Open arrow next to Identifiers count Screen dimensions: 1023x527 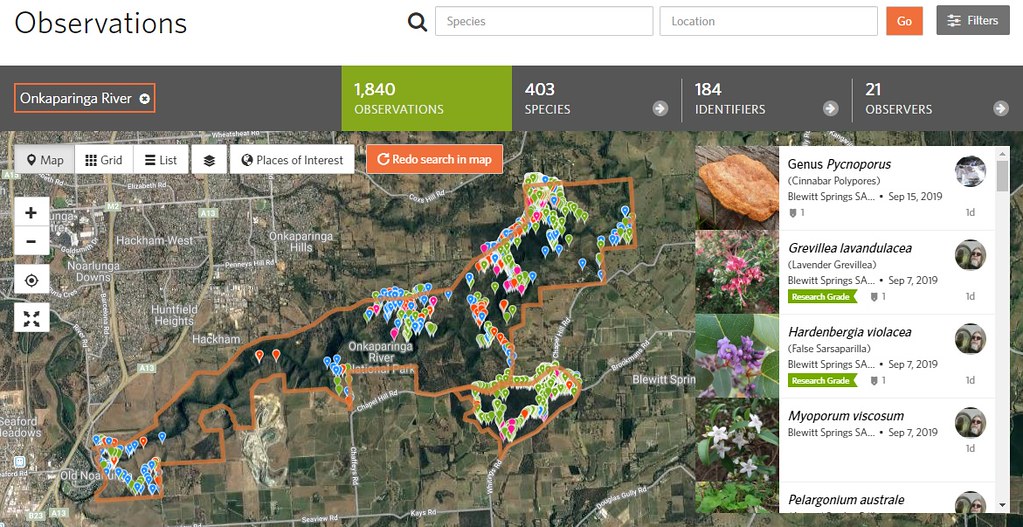click(830, 109)
